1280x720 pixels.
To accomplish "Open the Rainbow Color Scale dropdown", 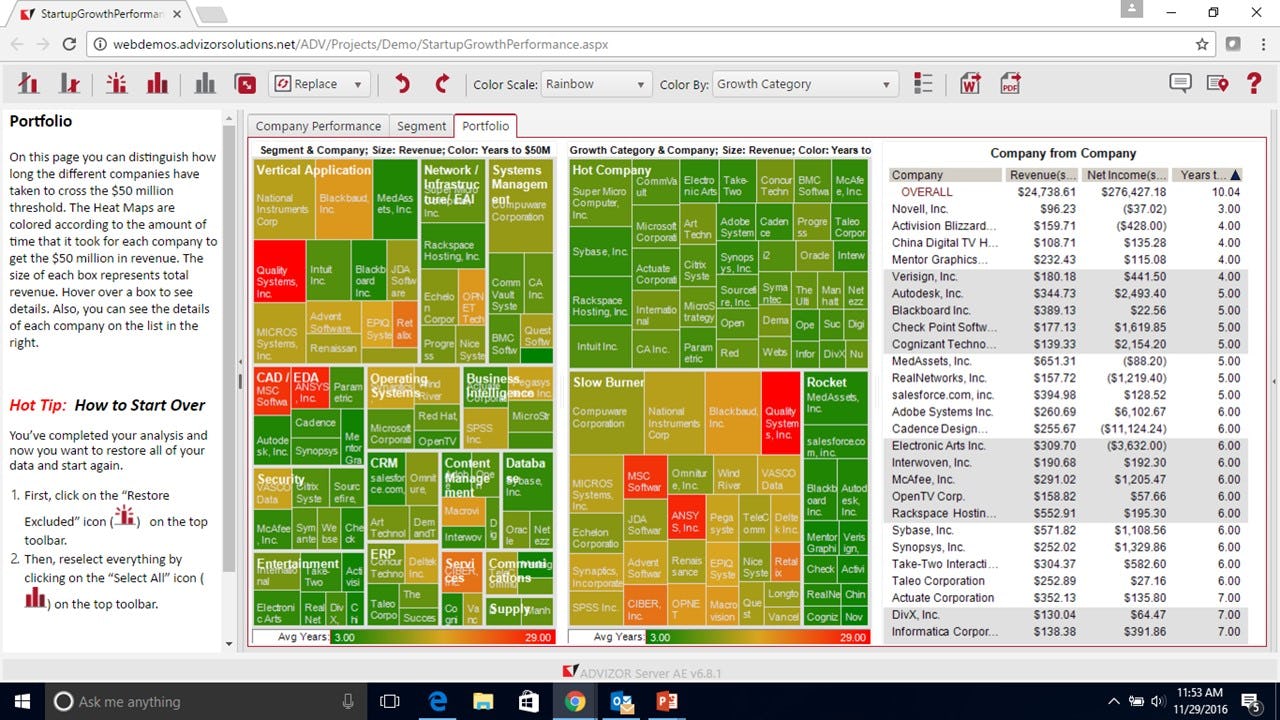I will pos(596,84).
